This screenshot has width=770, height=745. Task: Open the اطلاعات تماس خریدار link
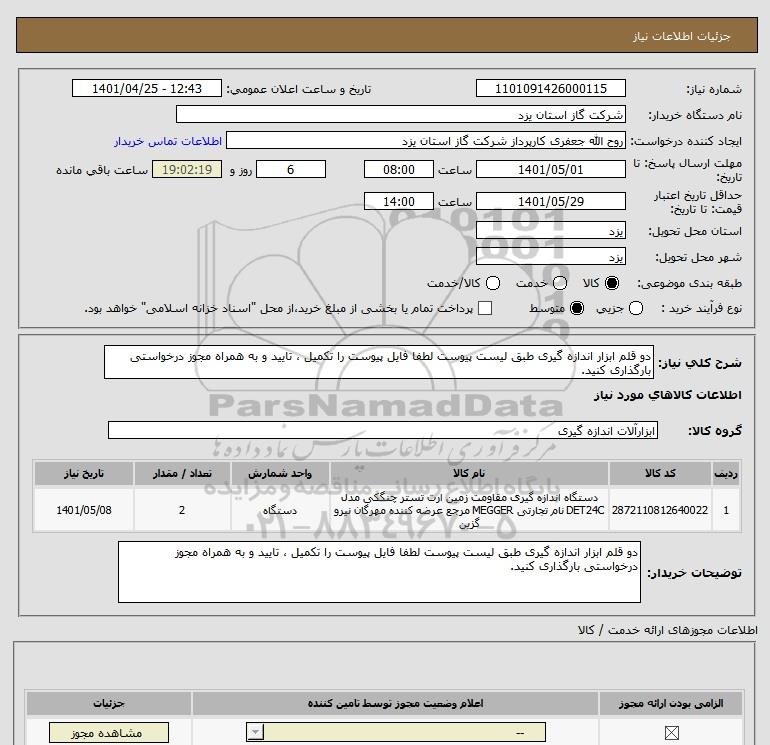(x=168, y=141)
